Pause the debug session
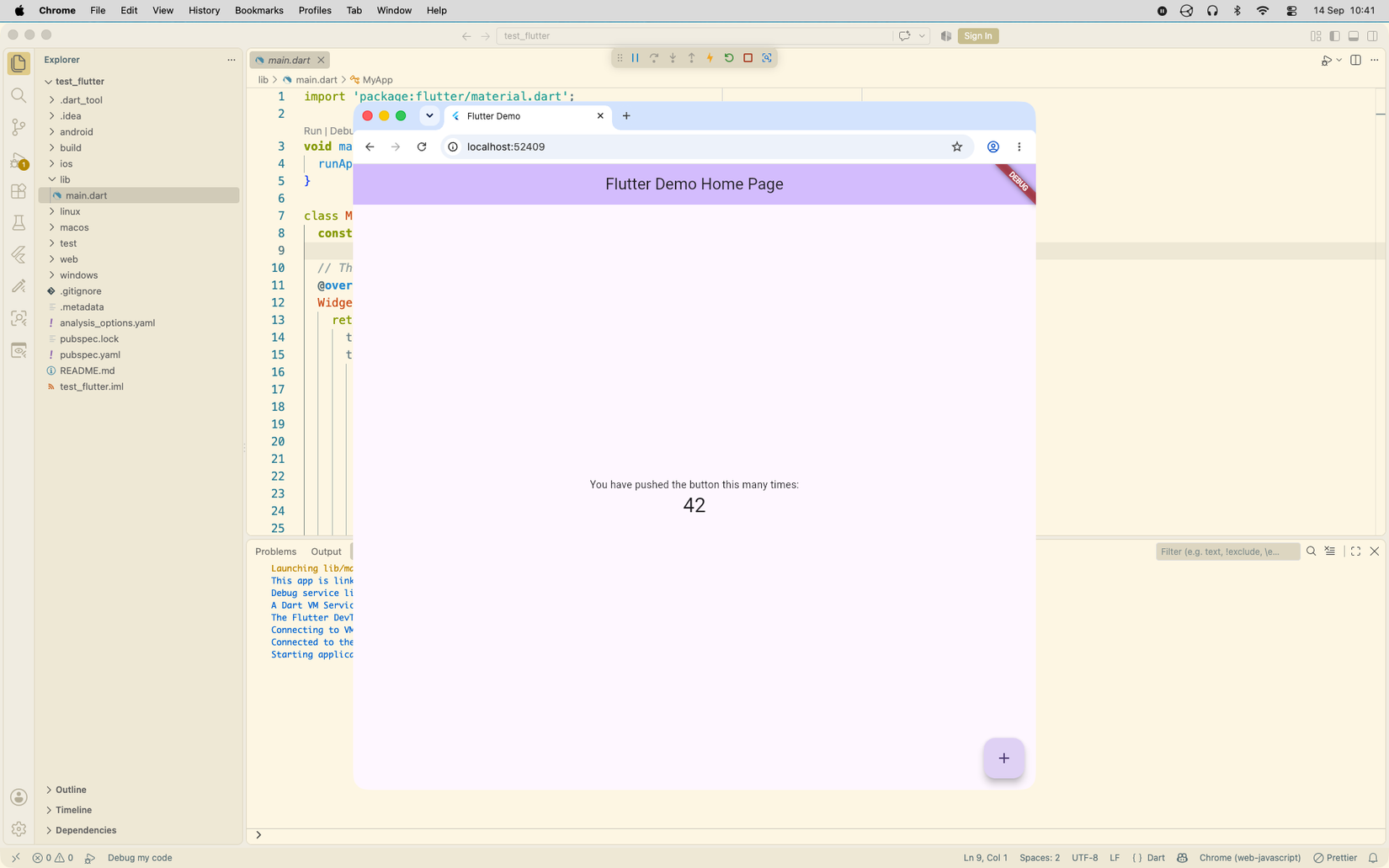 click(636, 58)
